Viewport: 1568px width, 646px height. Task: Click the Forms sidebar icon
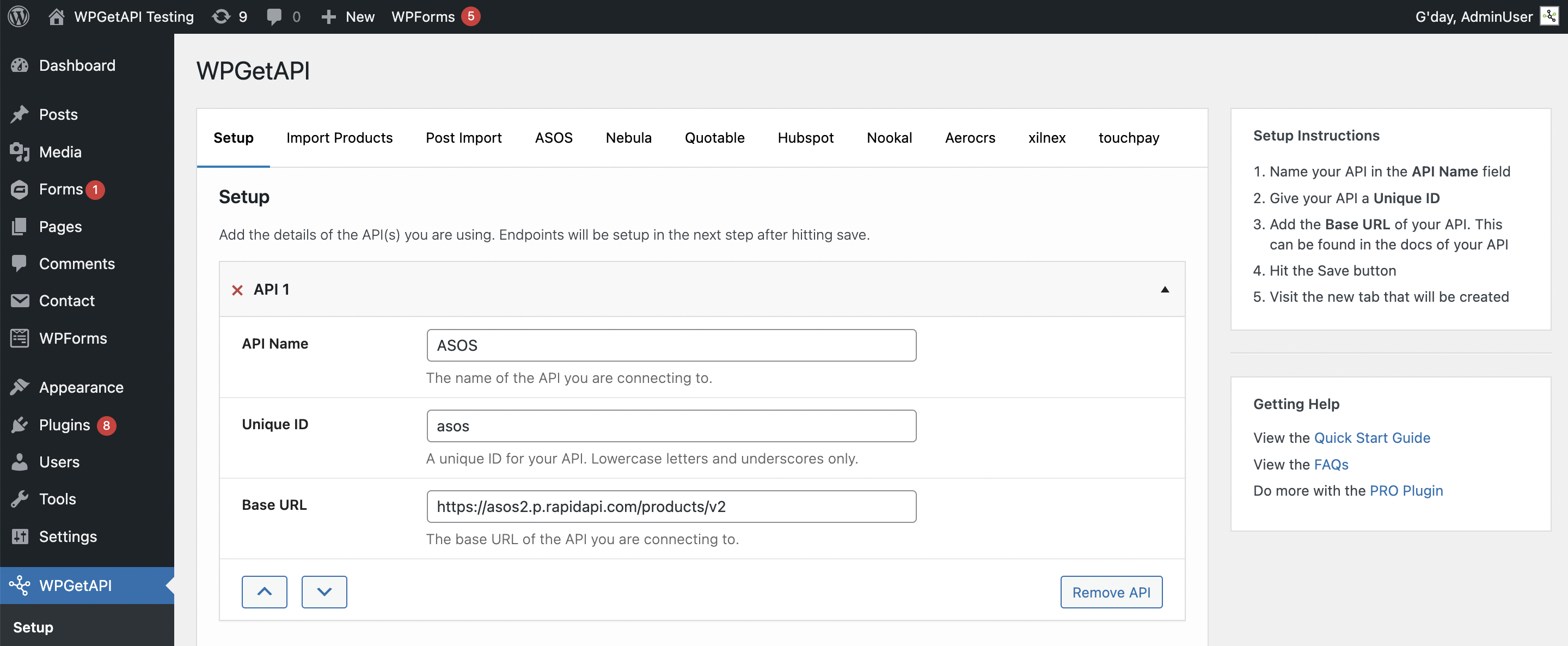[20, 190]
